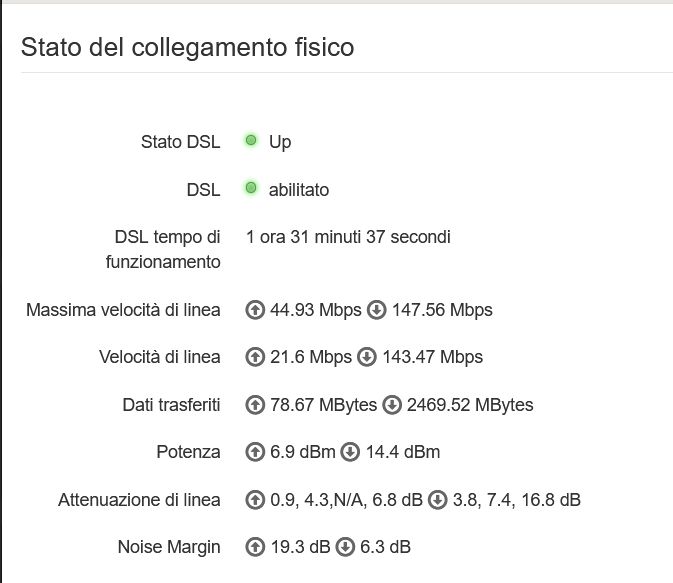
Task: Click upload icon before 78.67 MBytes
Action: [255, 405]
